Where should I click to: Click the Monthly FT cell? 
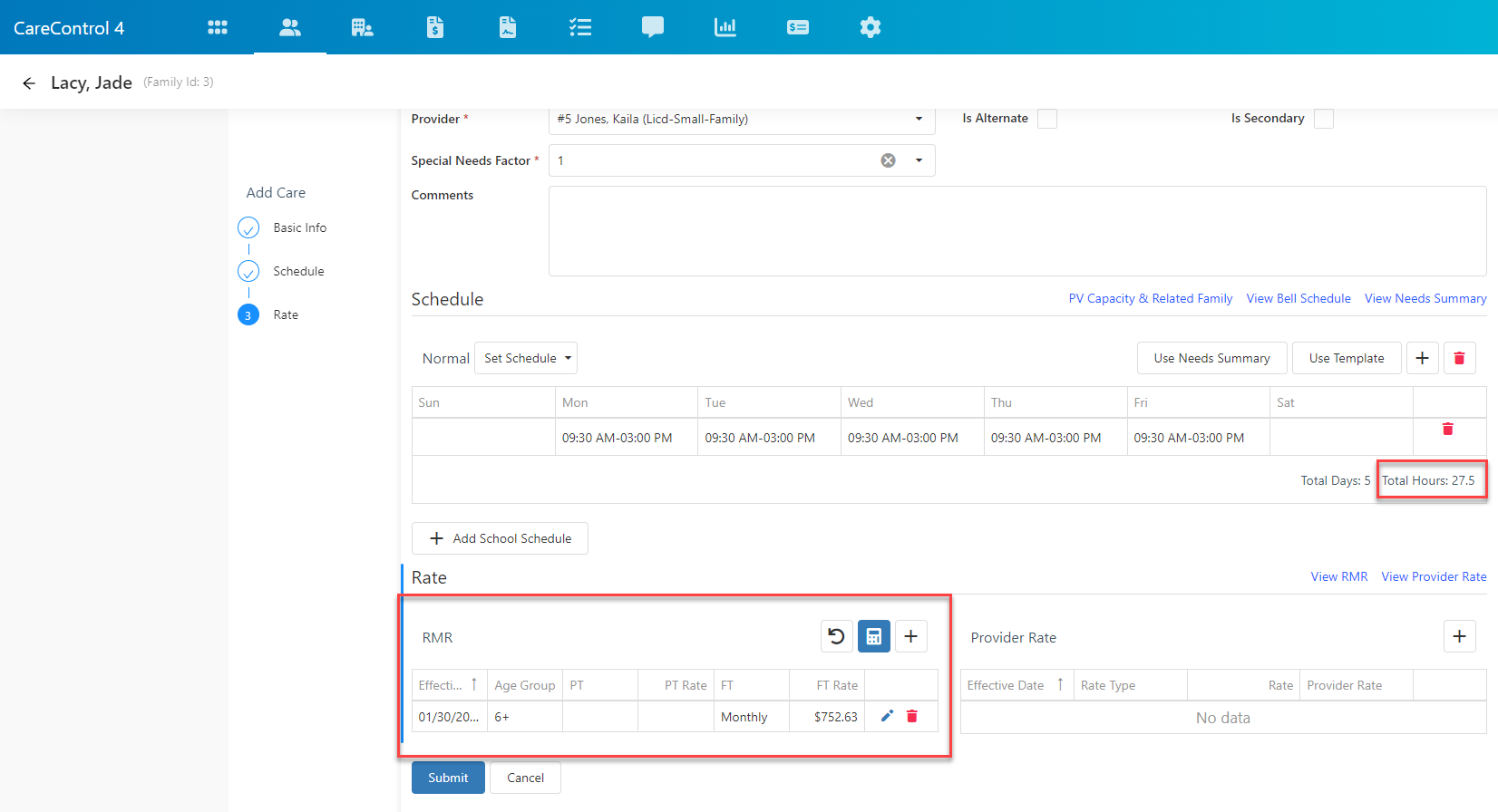[752, 717]
